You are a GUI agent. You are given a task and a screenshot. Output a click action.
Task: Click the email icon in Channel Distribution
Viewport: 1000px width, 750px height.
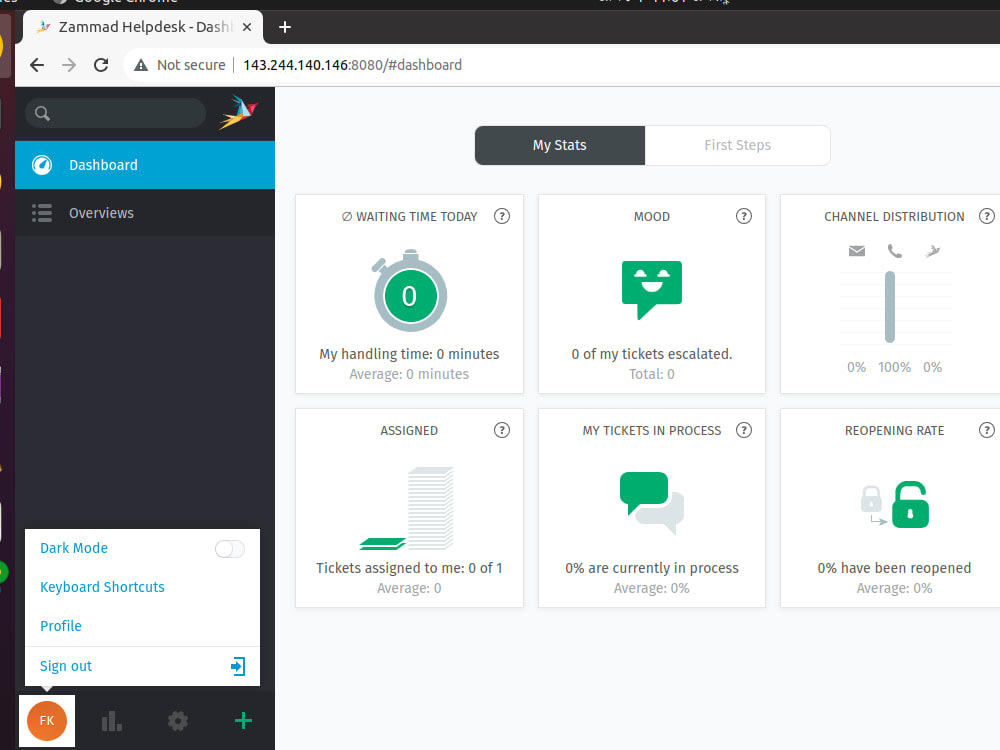[x=856, y=250]
